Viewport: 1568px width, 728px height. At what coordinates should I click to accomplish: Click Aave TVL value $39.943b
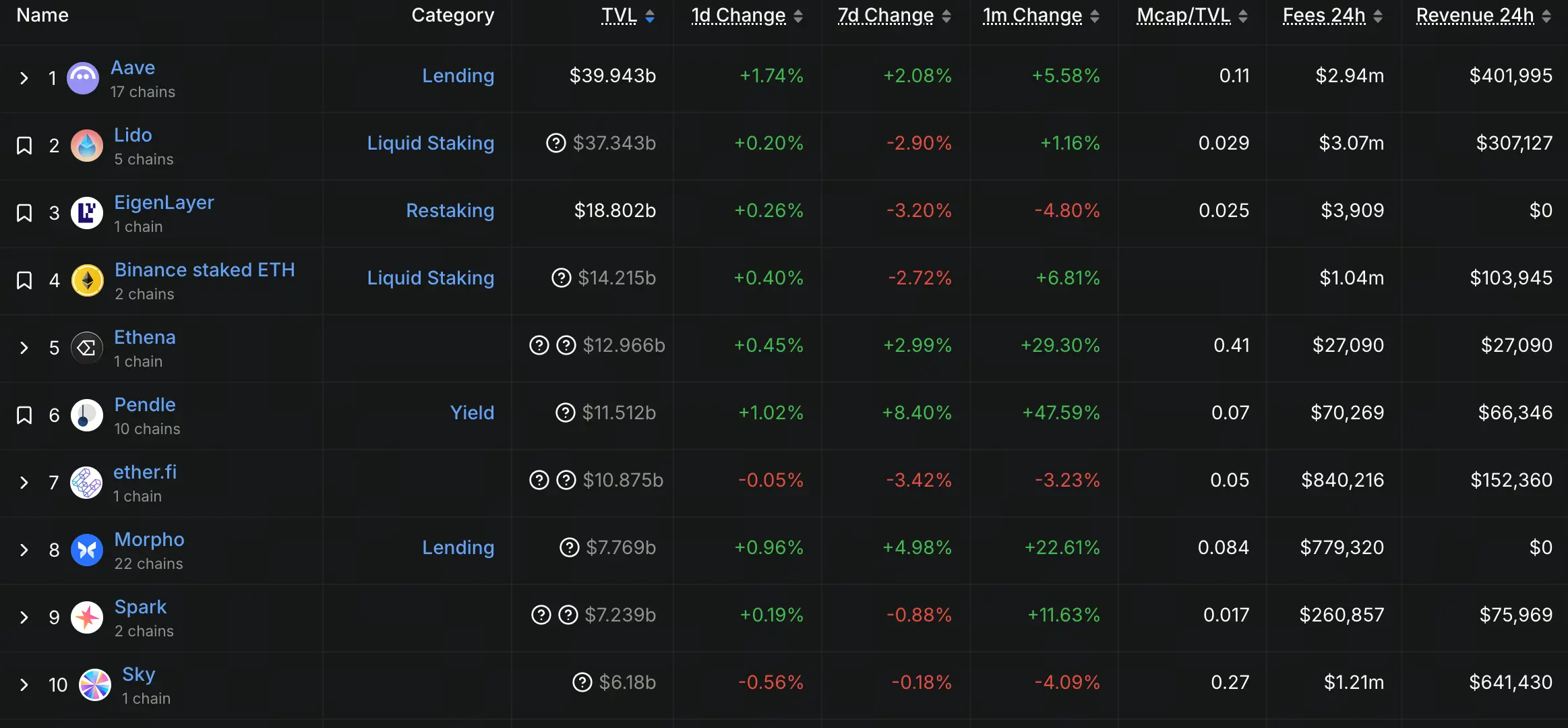point(613,75)
